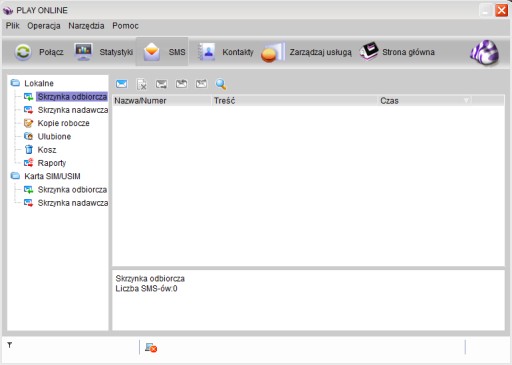The image size is (512, 365).
Task: Open the Kontakty address book icon
Action: (206, 52)
